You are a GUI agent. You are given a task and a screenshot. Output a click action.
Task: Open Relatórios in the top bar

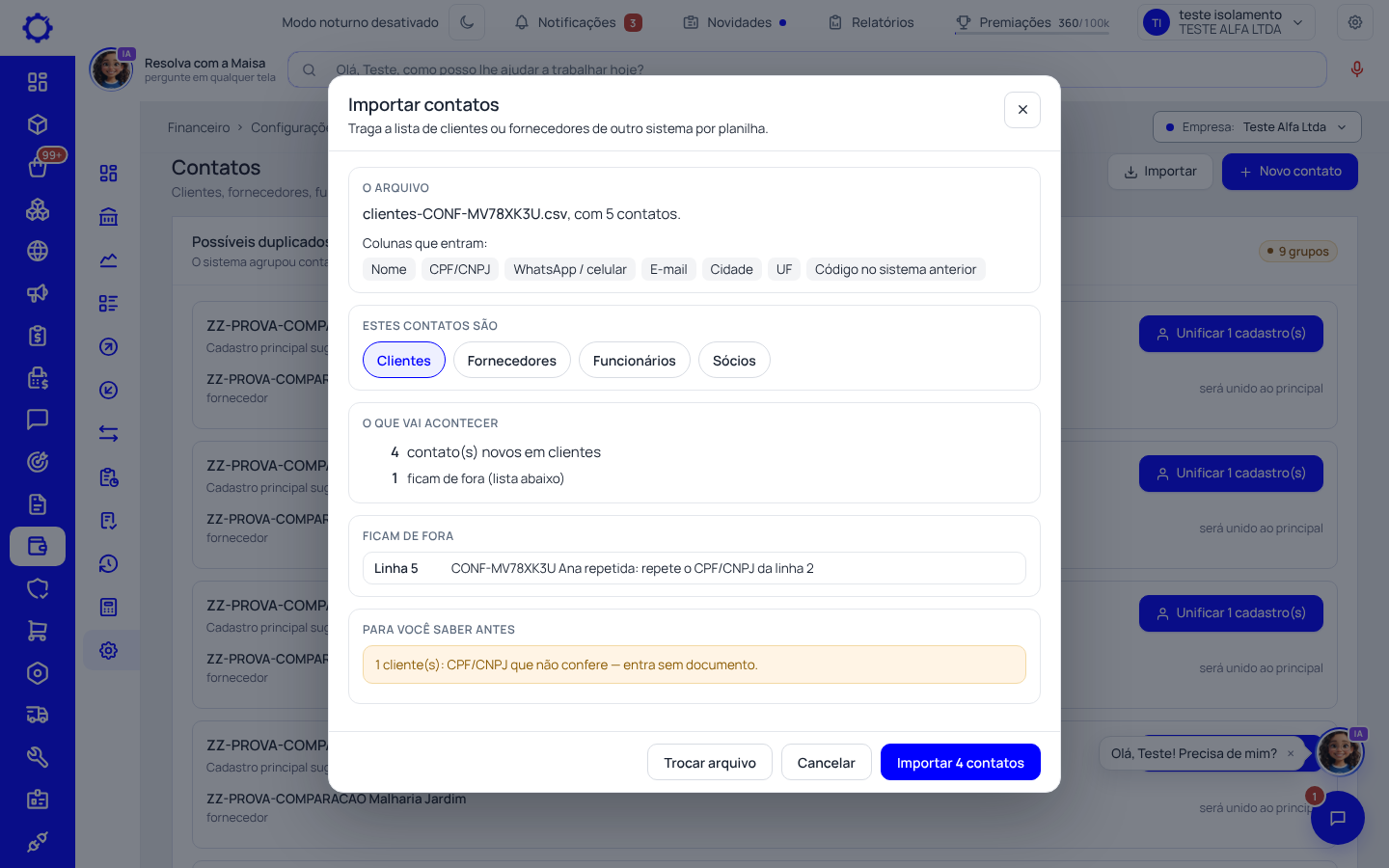coord(871,22)
